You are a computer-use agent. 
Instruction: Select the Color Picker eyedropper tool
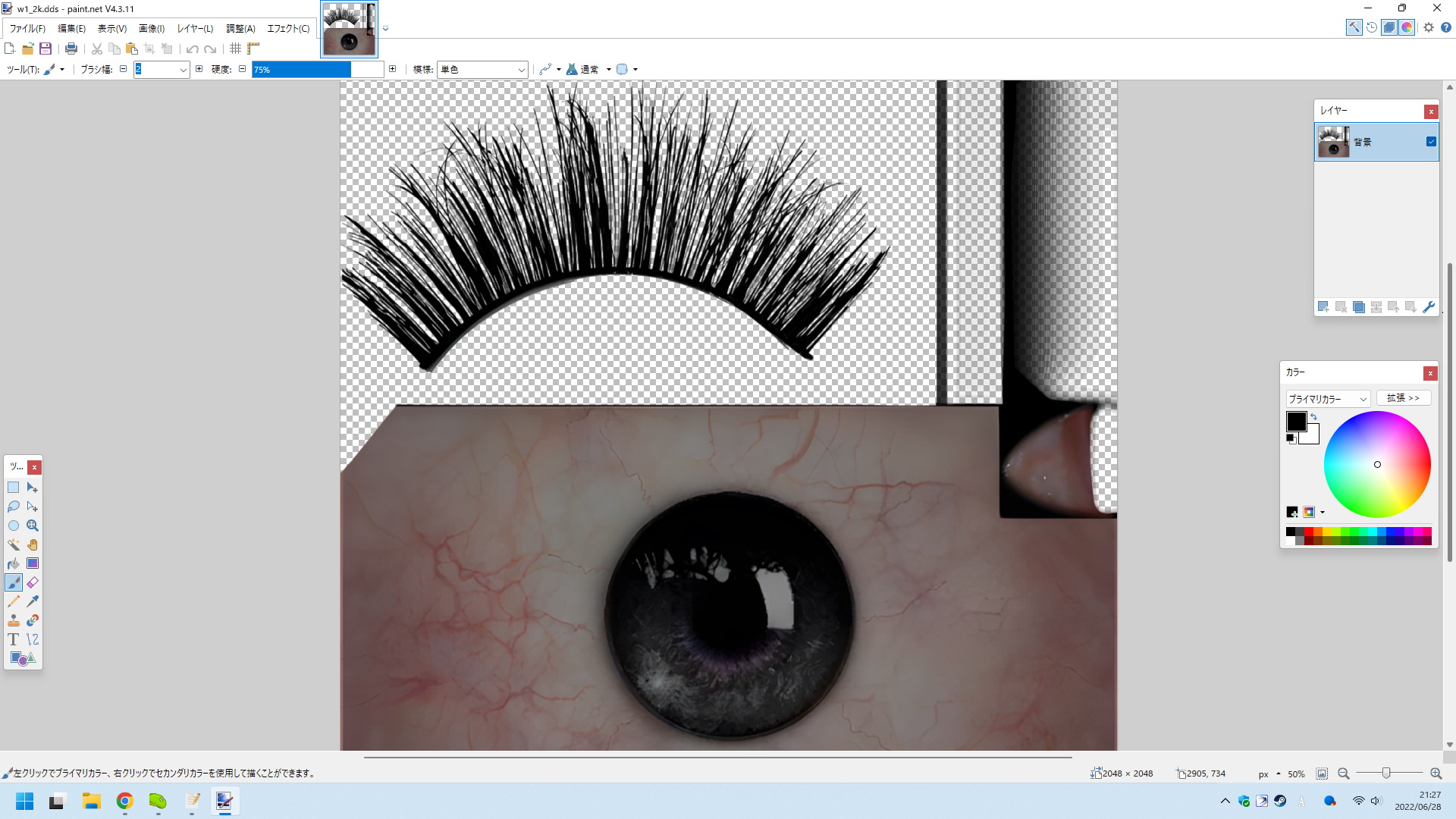(33, 601)
